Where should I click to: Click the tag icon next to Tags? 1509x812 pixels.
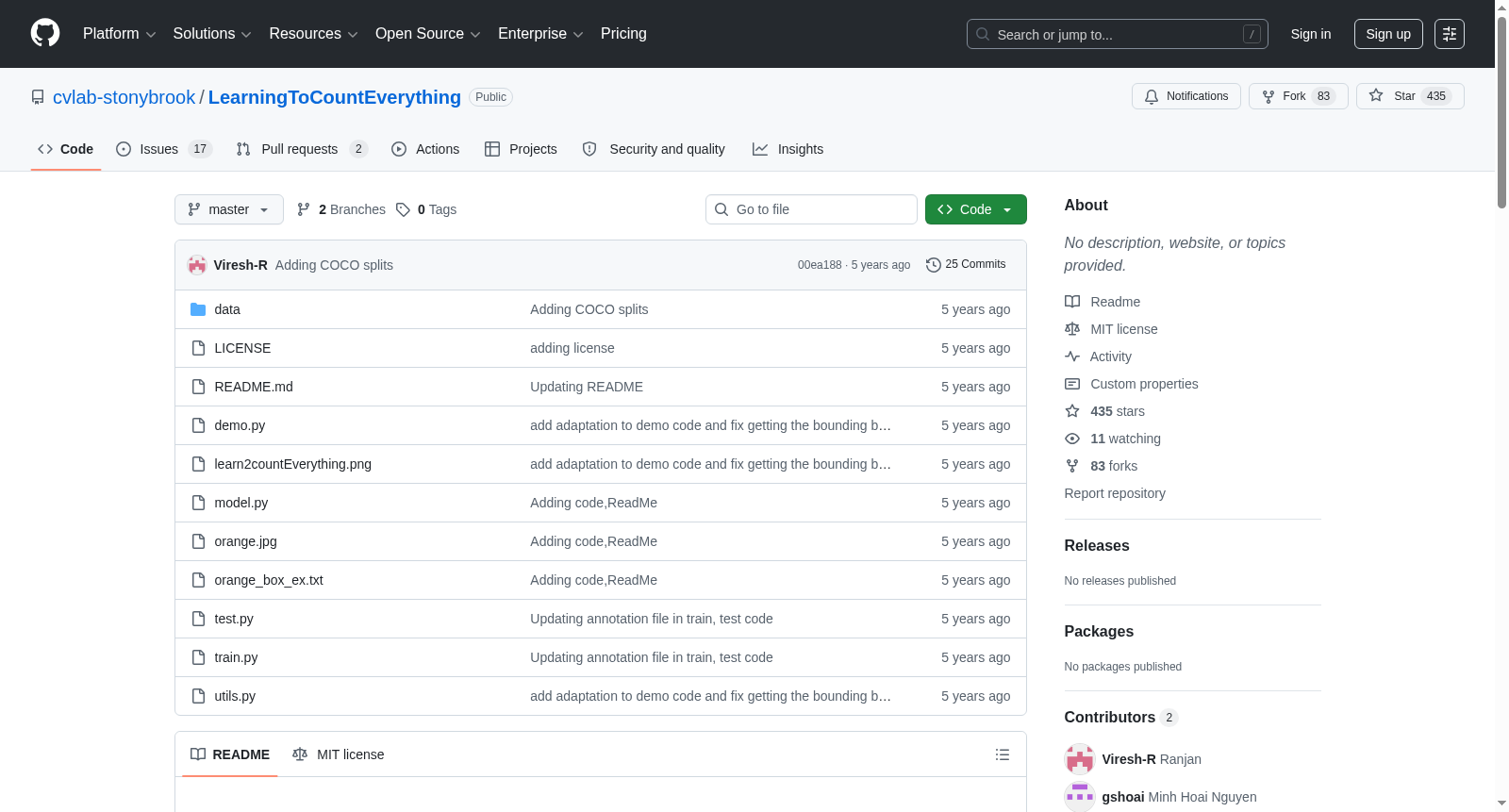tap(403, 209)
